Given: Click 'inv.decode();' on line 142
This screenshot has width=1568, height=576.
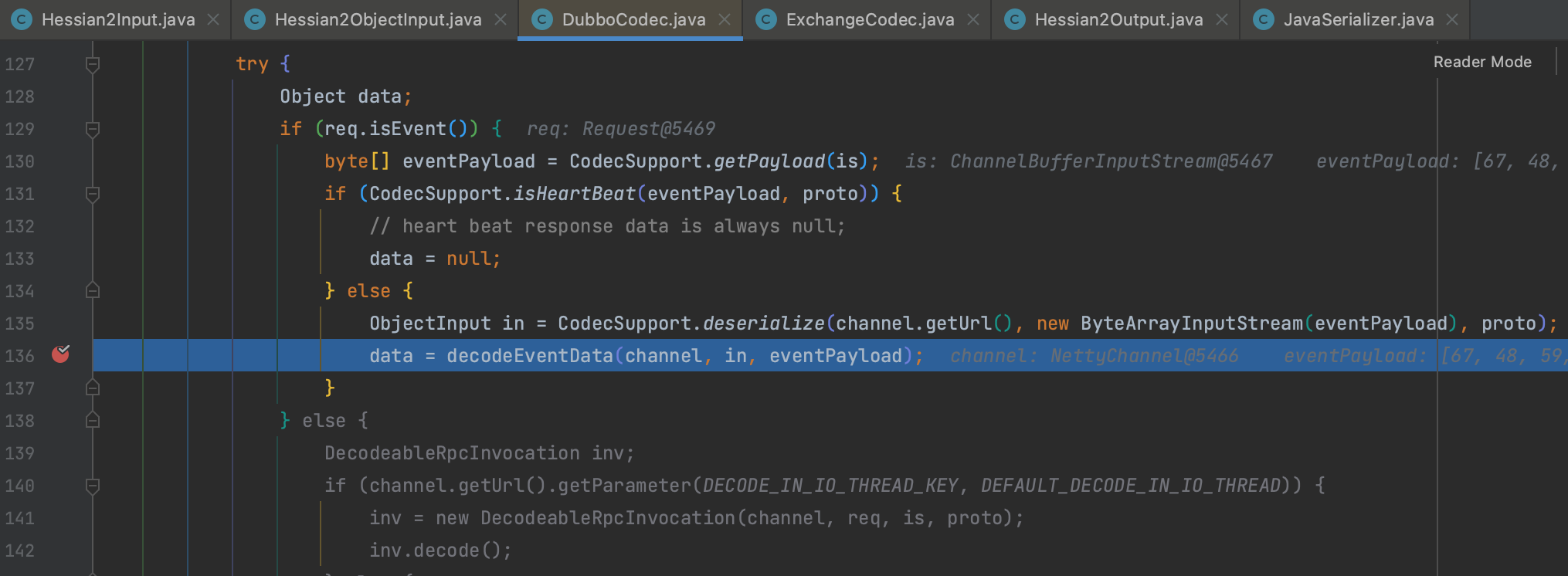Looking at the screenshot, I should click(x=440, y=551).
